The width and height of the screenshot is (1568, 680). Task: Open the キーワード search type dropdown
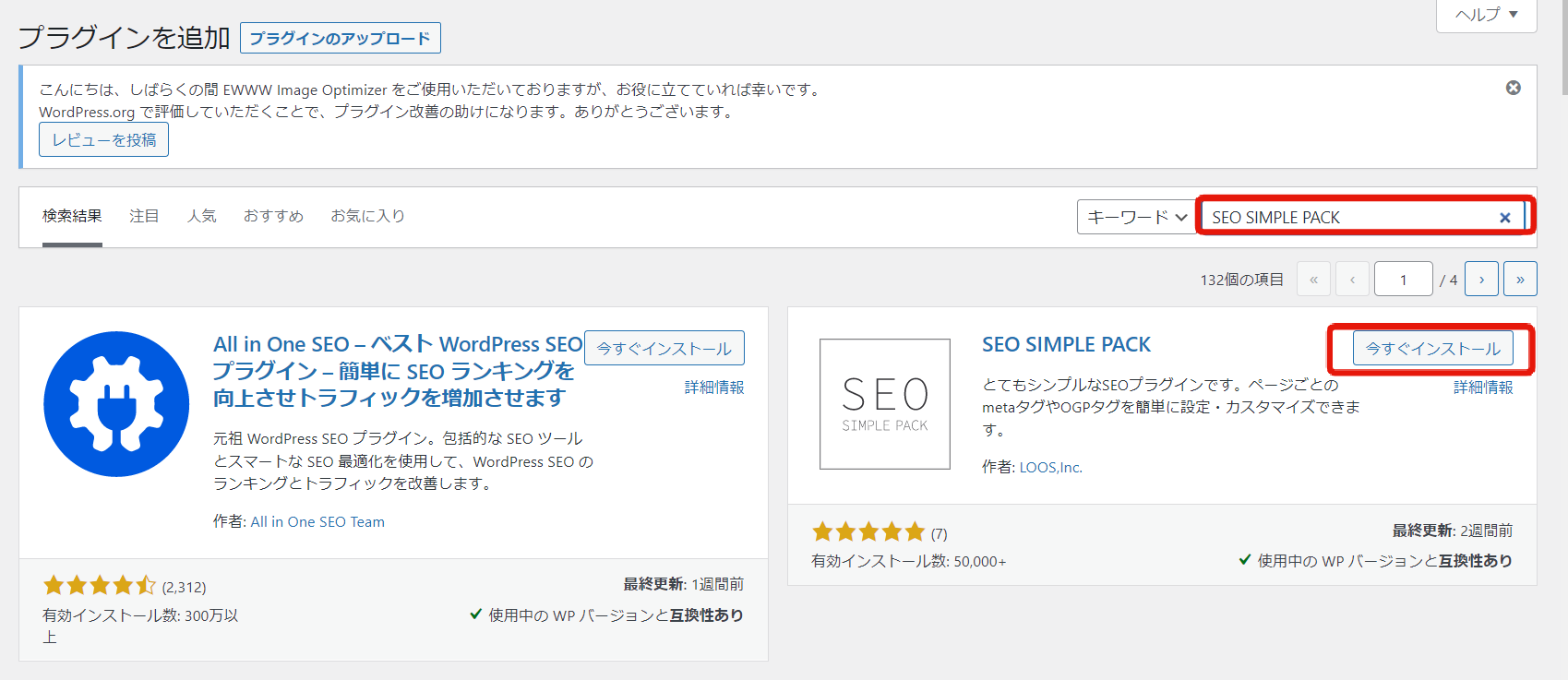point(1136,218)
